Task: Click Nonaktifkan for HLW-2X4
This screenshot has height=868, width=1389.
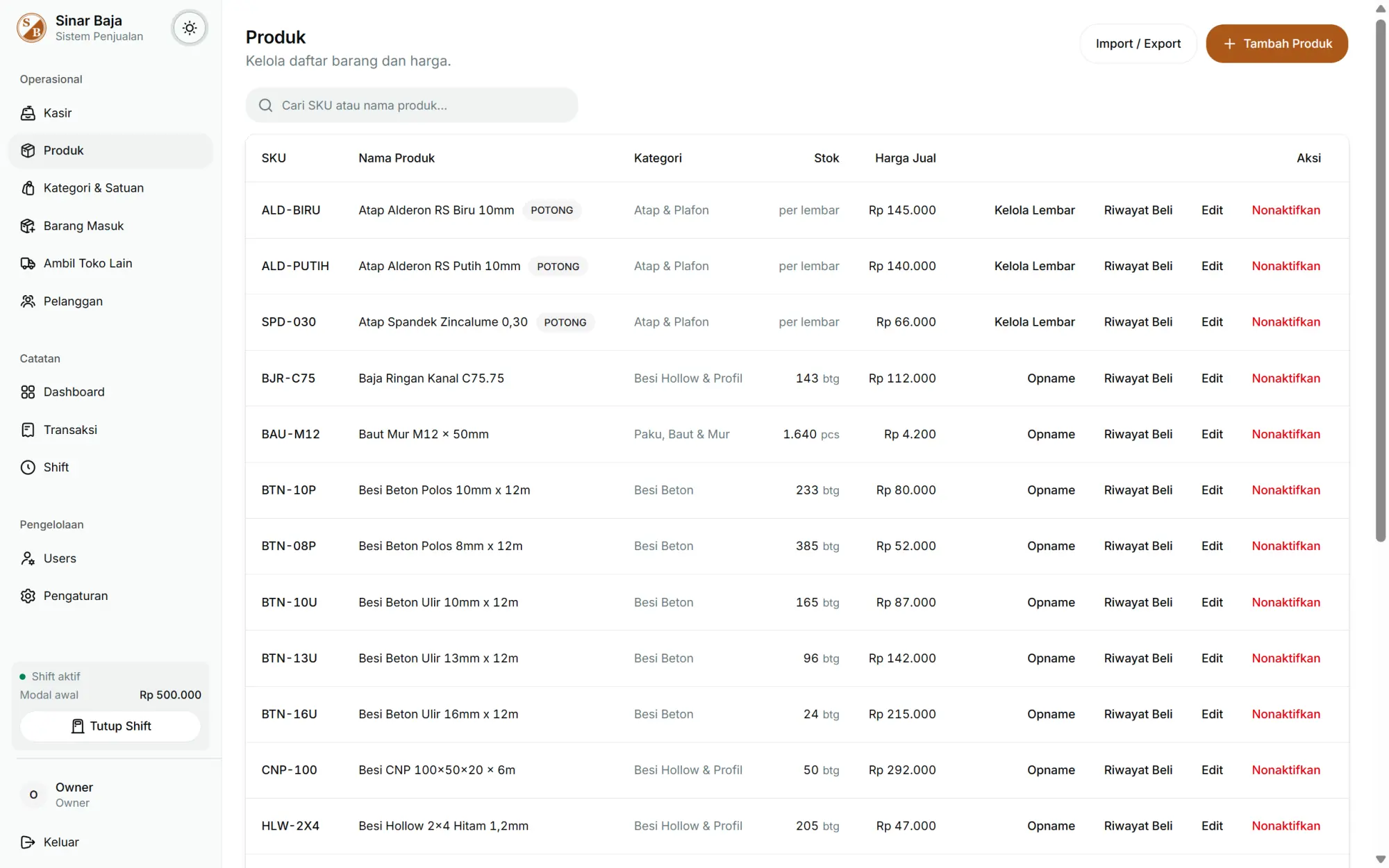Action: pyautogui.click(x=1286, y=826)
